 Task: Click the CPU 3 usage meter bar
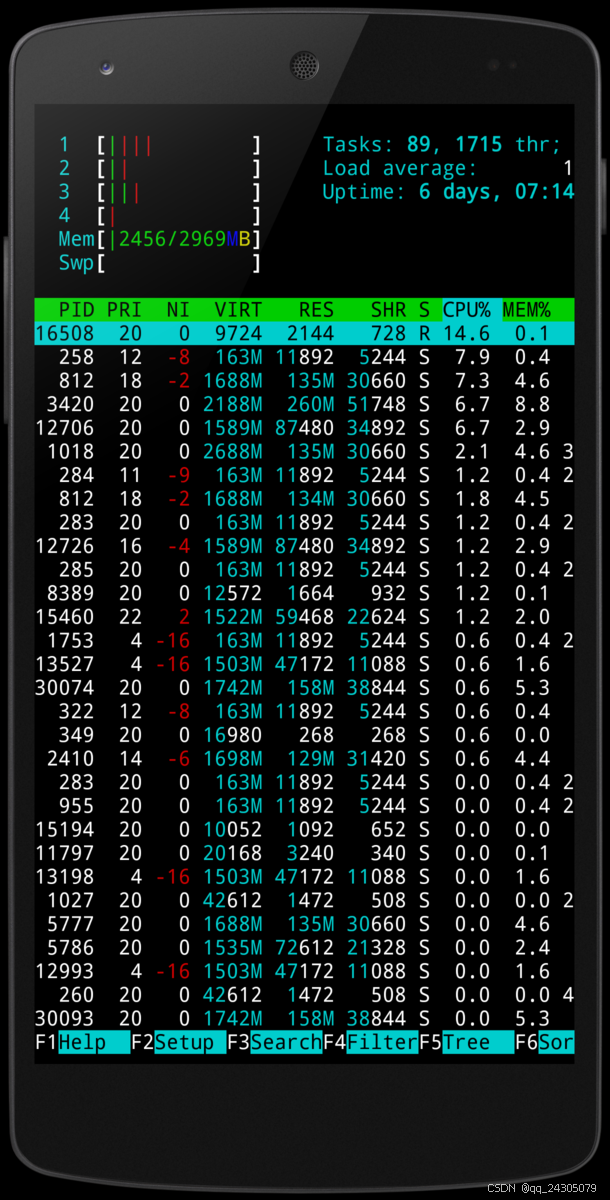[x=179, y=192]
